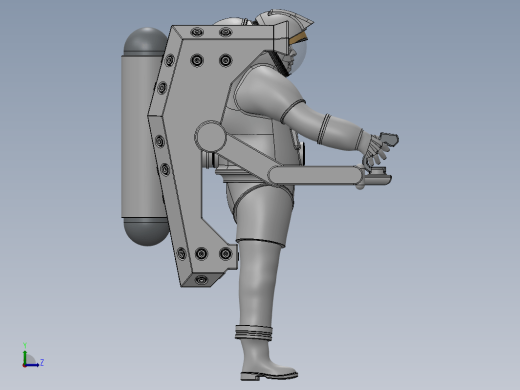The height and width of the screenshot is (390, 520).
Task: Click the blue Z axis arrow of triad
Action: (33, 364)
